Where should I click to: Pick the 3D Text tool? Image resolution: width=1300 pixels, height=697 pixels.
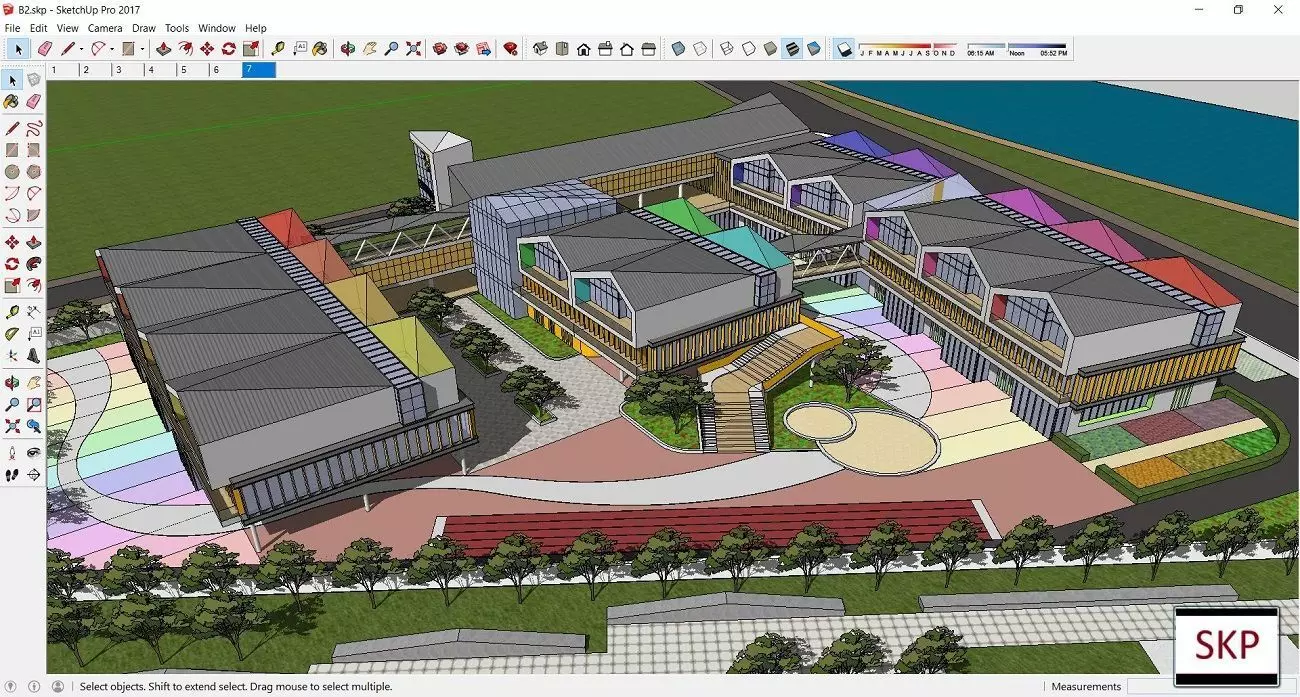pyautogui.click(x=34, y=355)
